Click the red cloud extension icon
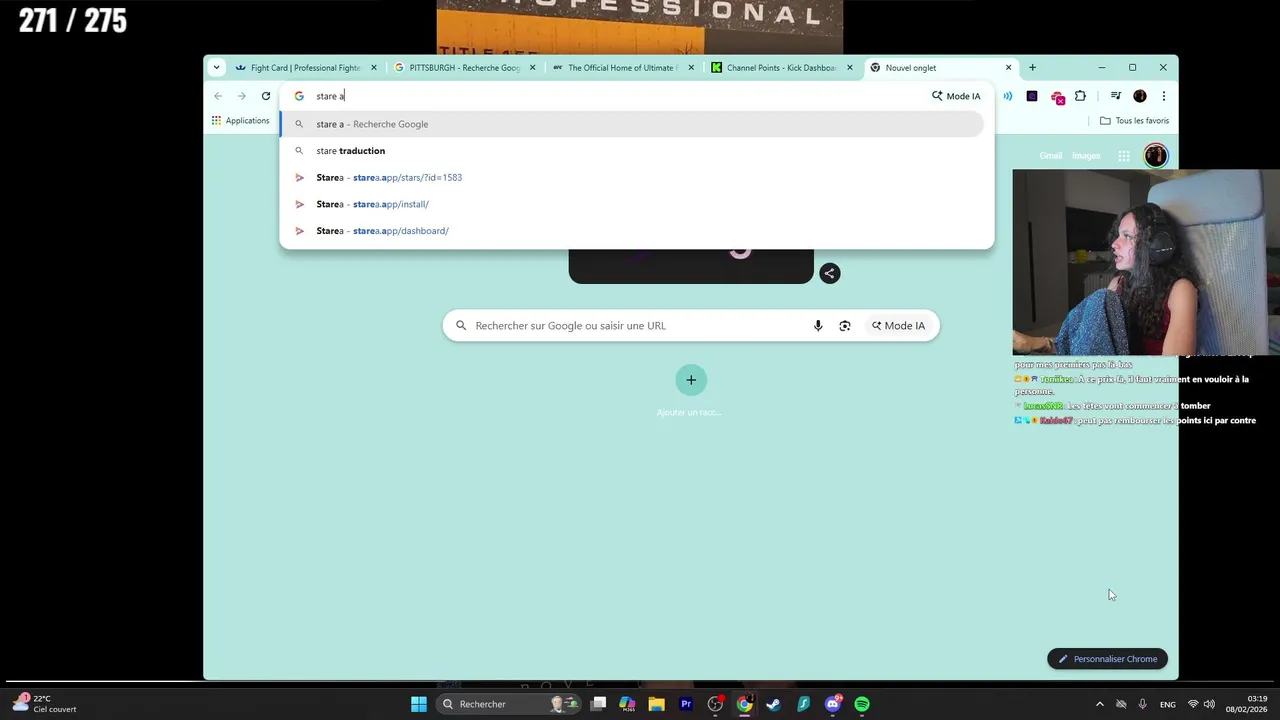This screenshot has height=720, width=1280. [1057, 97]
